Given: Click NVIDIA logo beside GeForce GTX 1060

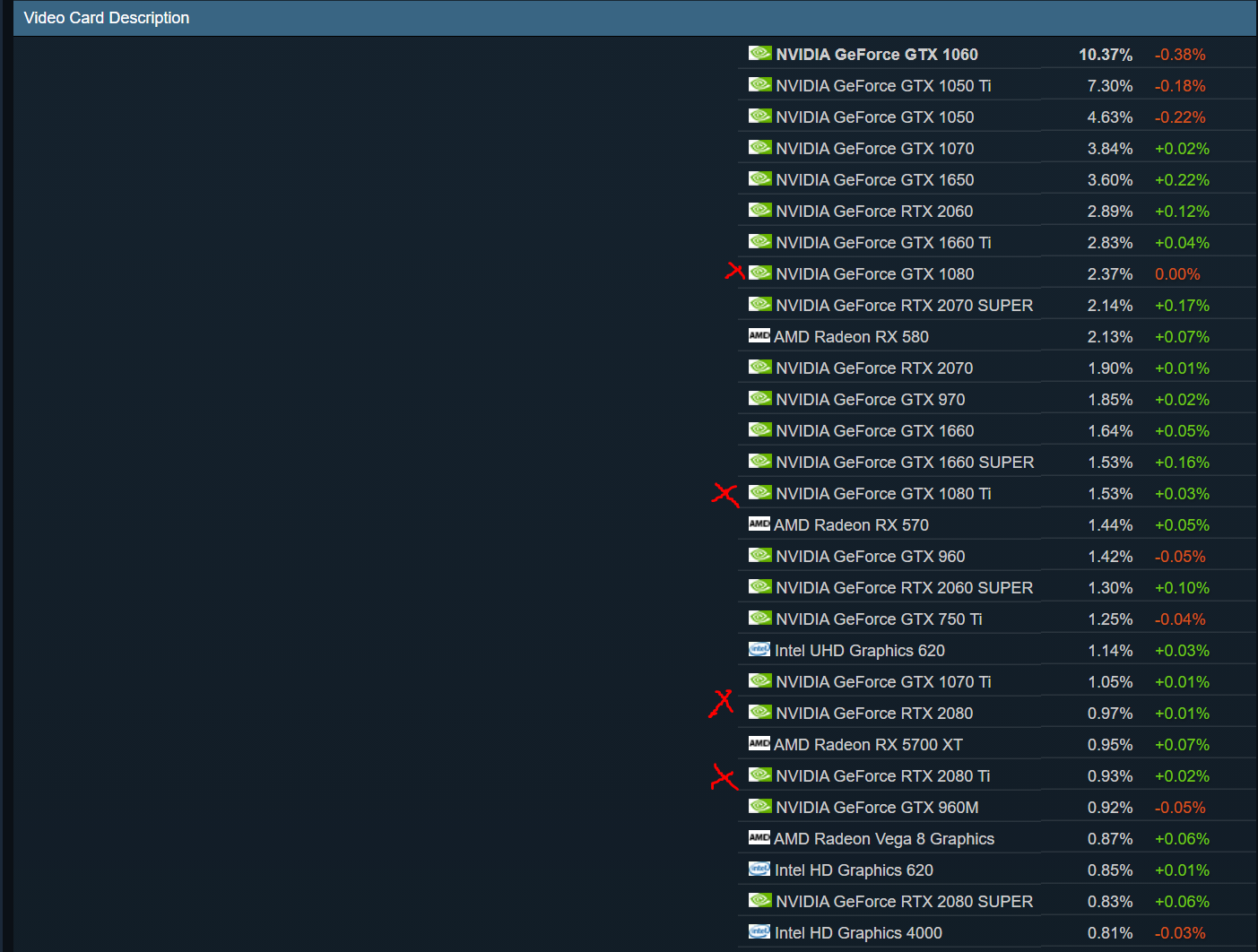Looking at the screenshot, I should point(760,53).
